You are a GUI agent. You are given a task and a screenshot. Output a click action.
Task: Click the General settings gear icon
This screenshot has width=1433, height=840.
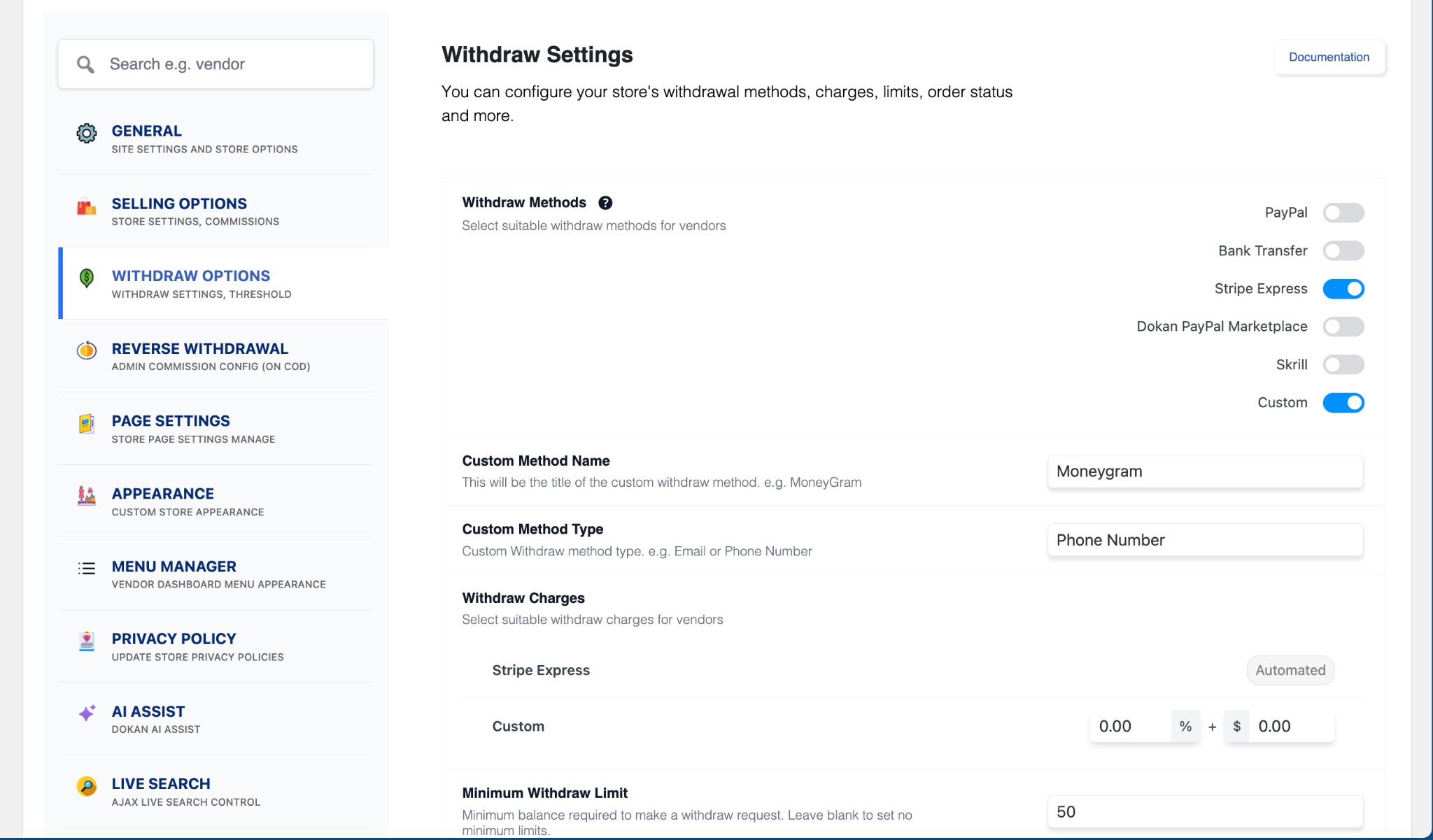click(x=85, y=134)
